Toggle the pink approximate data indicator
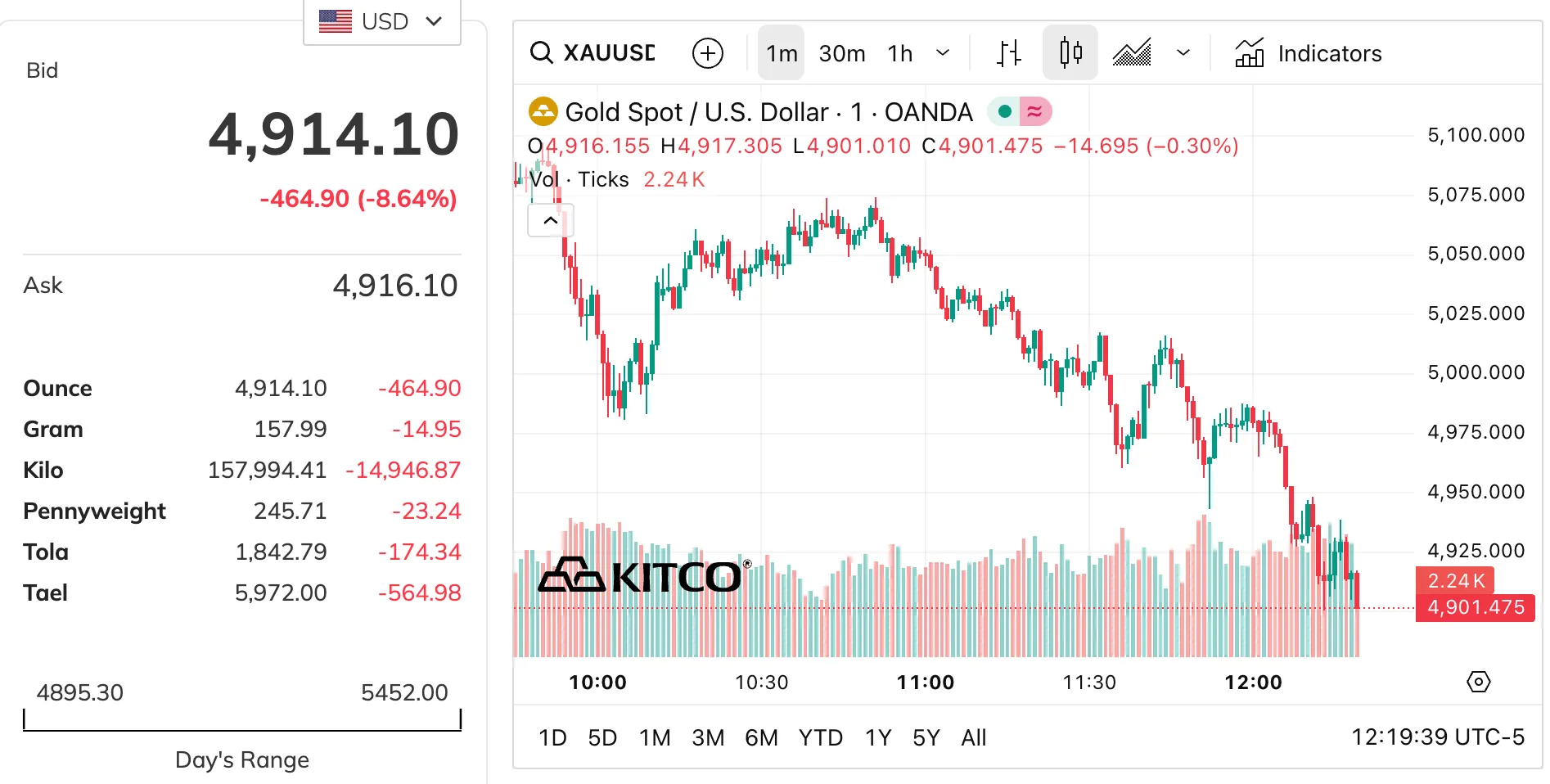1550x784 pixels. pos(1035,111)
